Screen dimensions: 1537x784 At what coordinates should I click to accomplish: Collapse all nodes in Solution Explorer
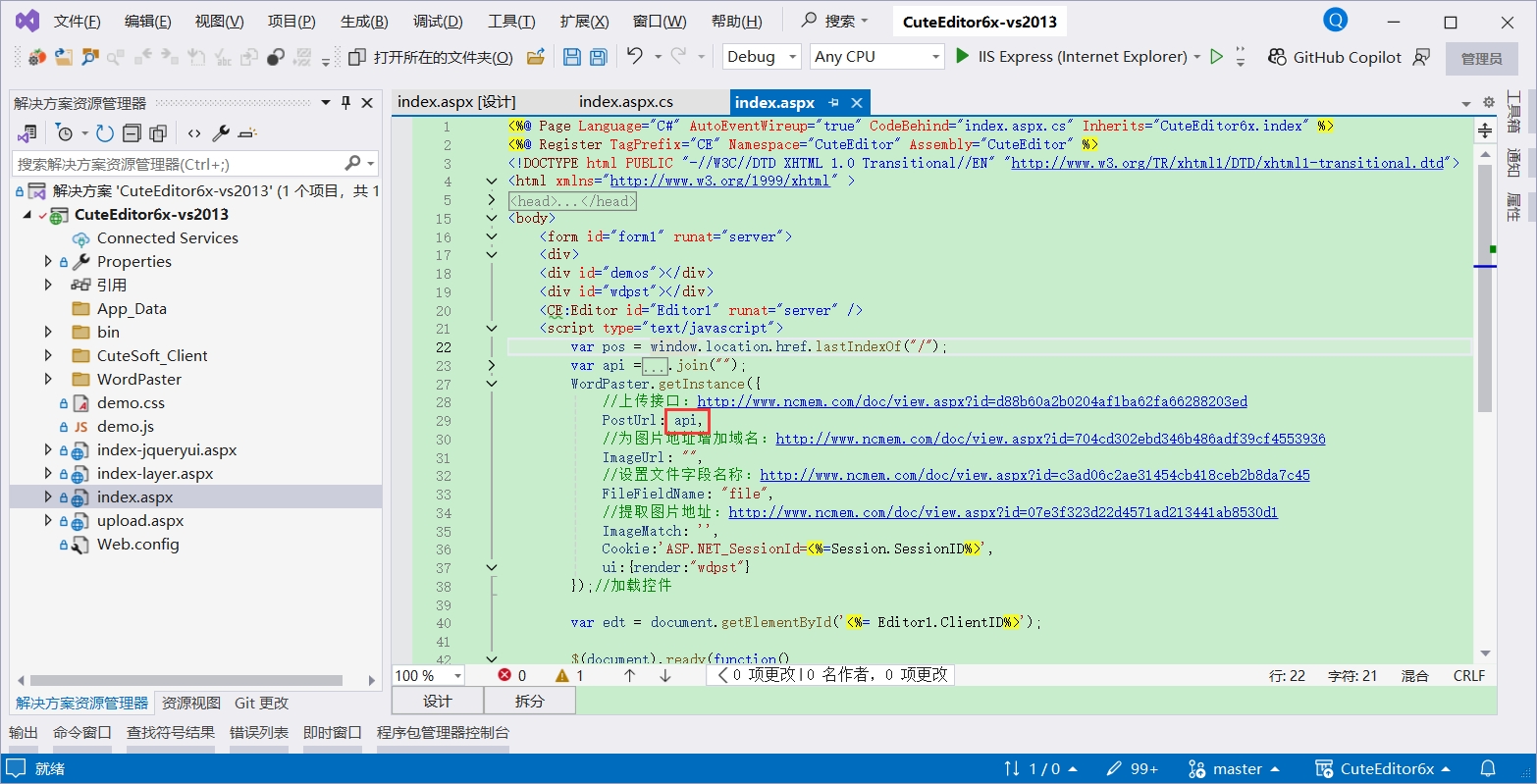tap(132, 133)
